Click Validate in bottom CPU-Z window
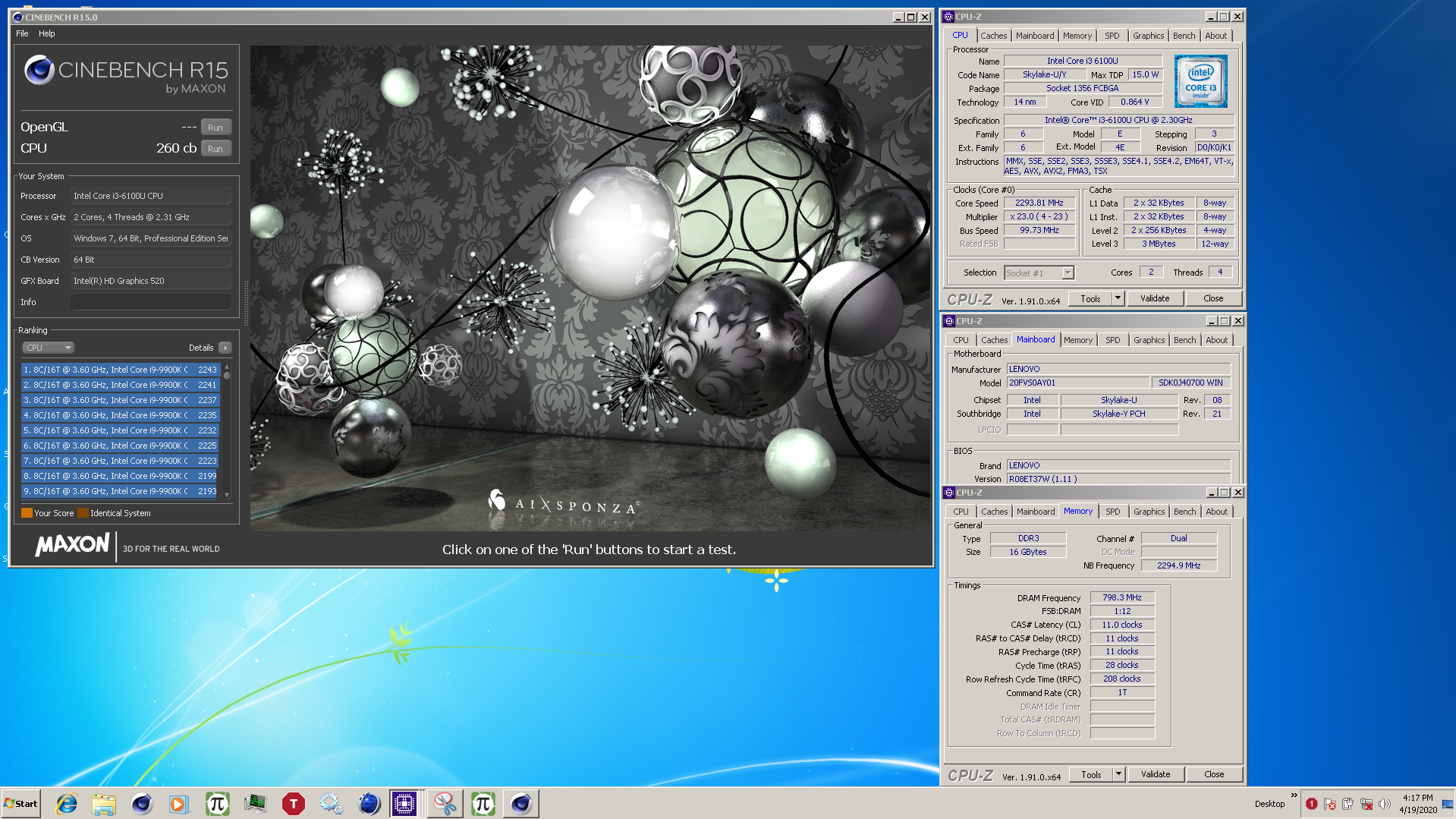Screen dimensions: 1456x819 point(1156,775)
